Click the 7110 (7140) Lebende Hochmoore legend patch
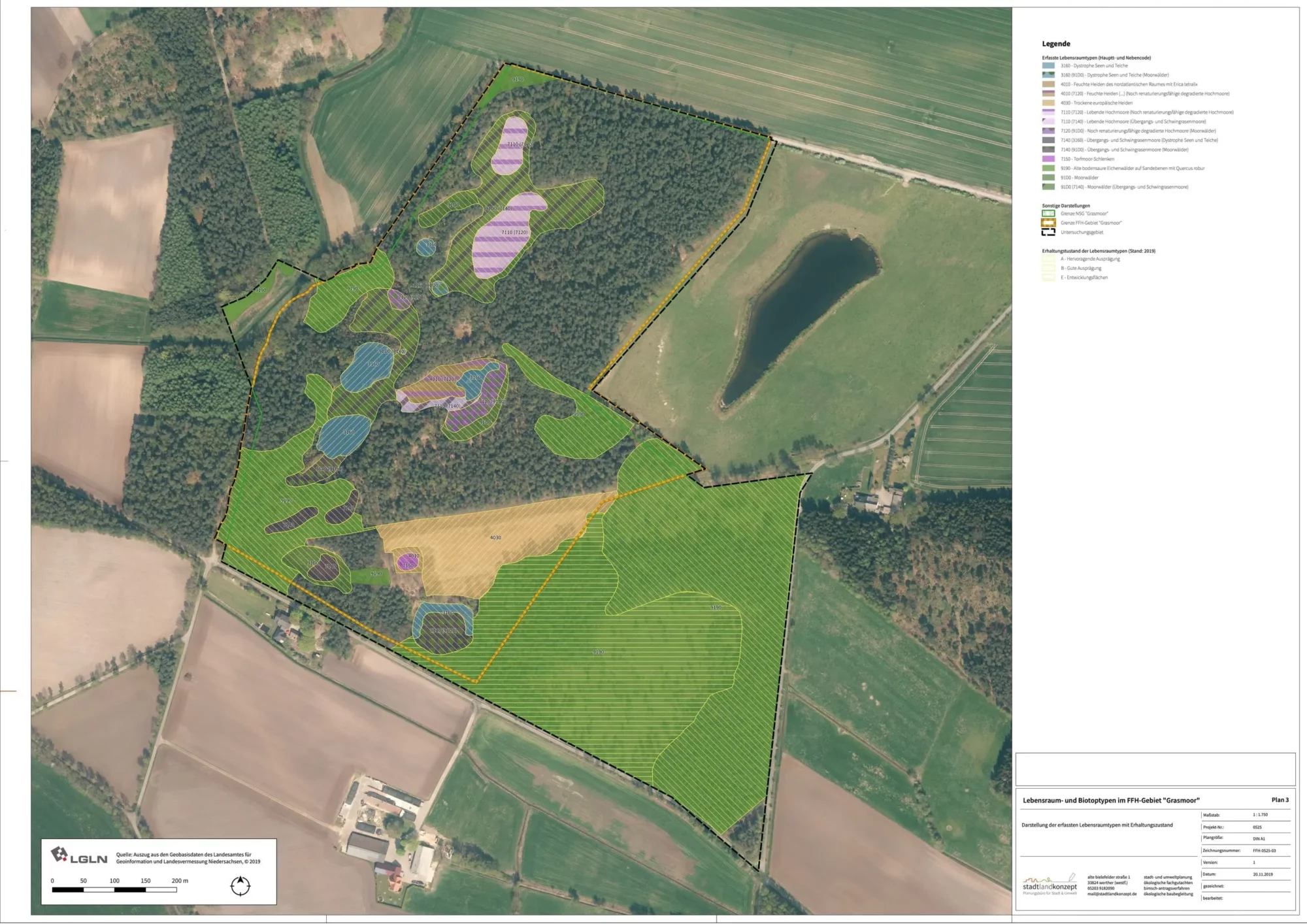Image resolution: width=1307 pixels, height=924 pixels. 1048,122
